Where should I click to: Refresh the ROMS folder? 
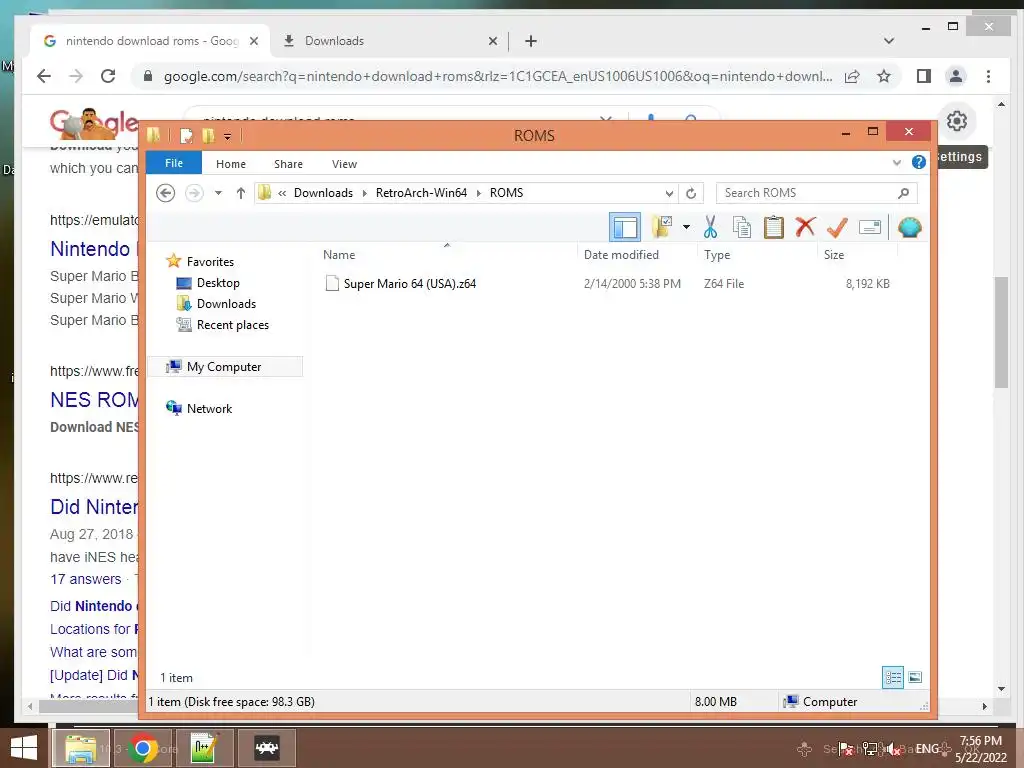coord(691,193)
